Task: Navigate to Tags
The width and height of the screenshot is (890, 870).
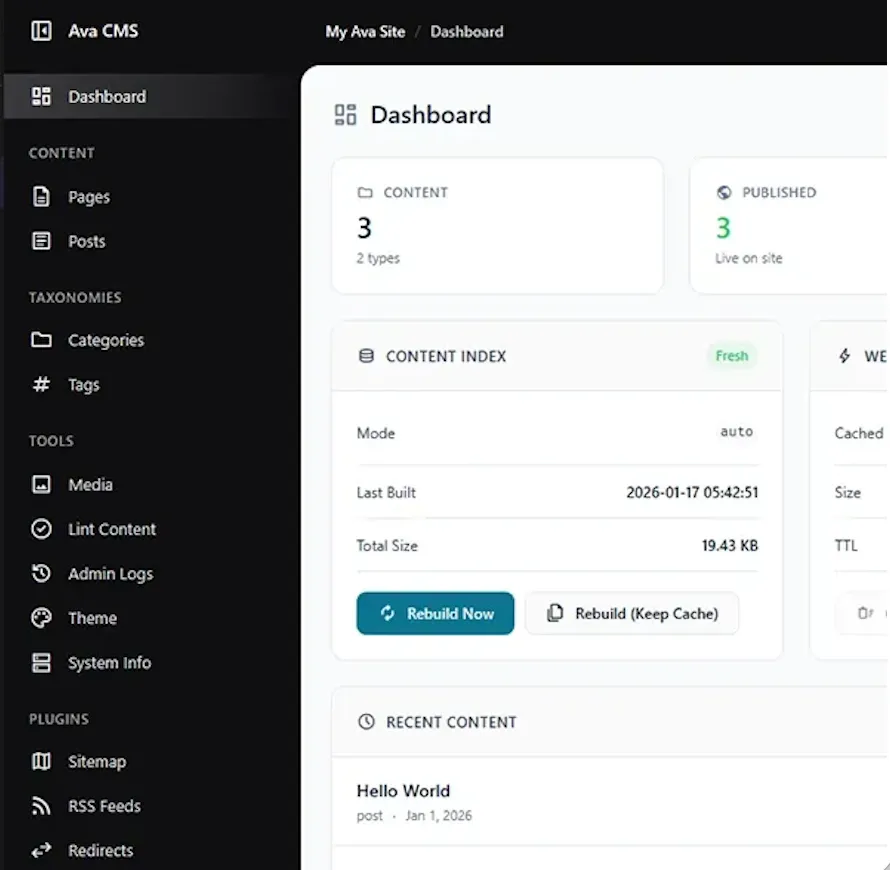Action: click(150, 385)
